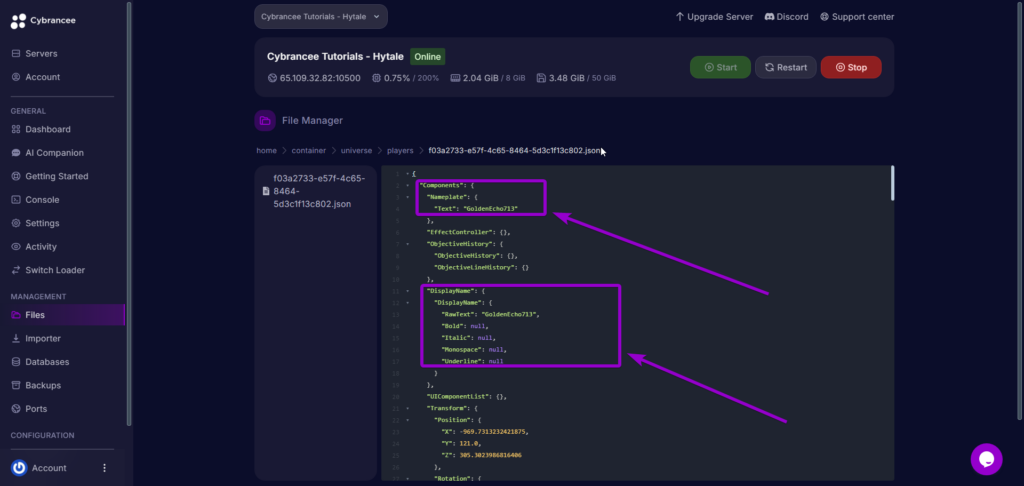Click the Support center globe icon
Screen dimensions: 1024x486
click(x=824, y=17)
